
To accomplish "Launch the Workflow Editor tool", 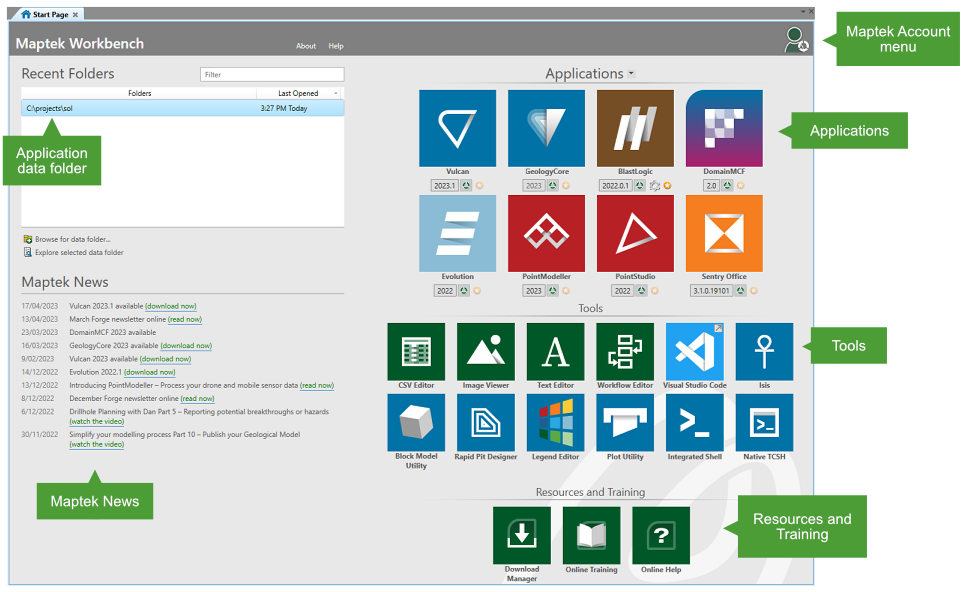I will tap(625, 351).
